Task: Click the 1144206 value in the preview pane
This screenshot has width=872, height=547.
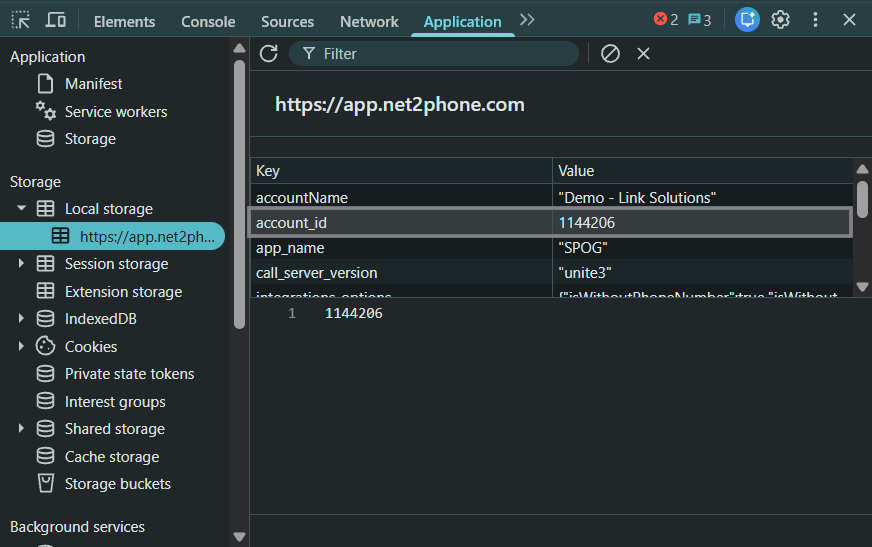Action: click(x=354, y=314)
